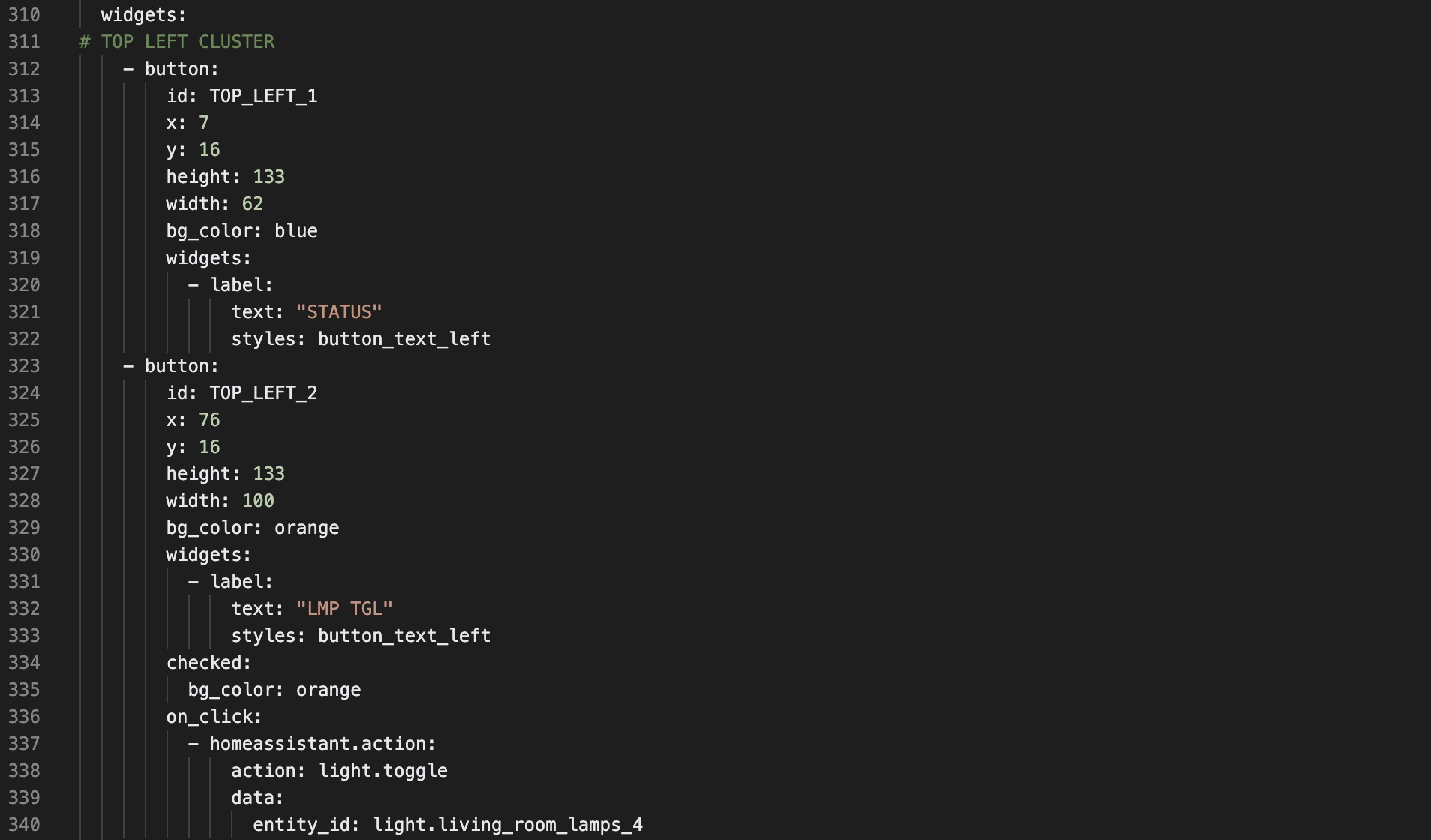Viewport: 1431px width, 840px height.
Task: Place cursor on id TOP_LEFT_2
Action: 263,393
